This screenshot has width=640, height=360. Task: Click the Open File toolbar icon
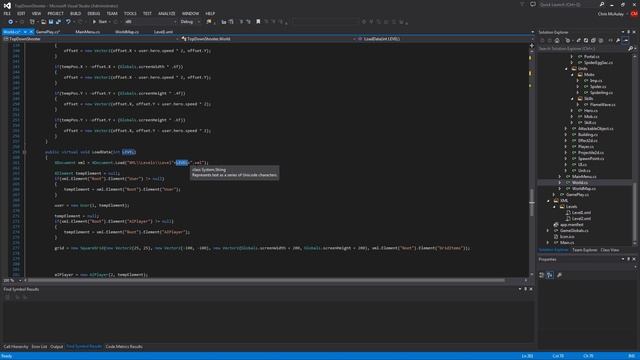click(x=43, y=22)
